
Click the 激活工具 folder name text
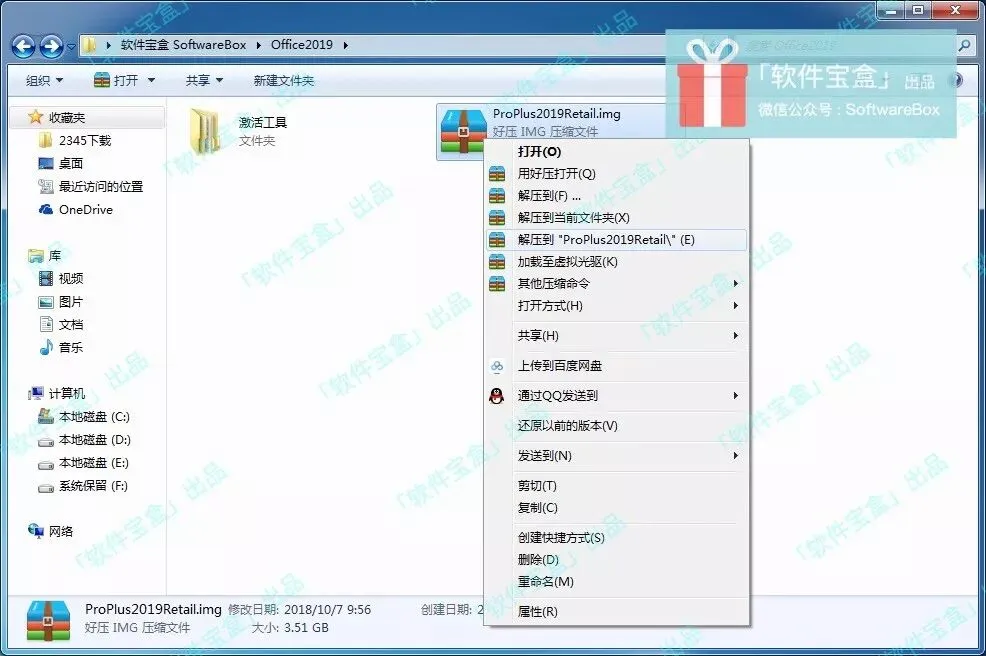pyautogui.click(x=263, y=122)
